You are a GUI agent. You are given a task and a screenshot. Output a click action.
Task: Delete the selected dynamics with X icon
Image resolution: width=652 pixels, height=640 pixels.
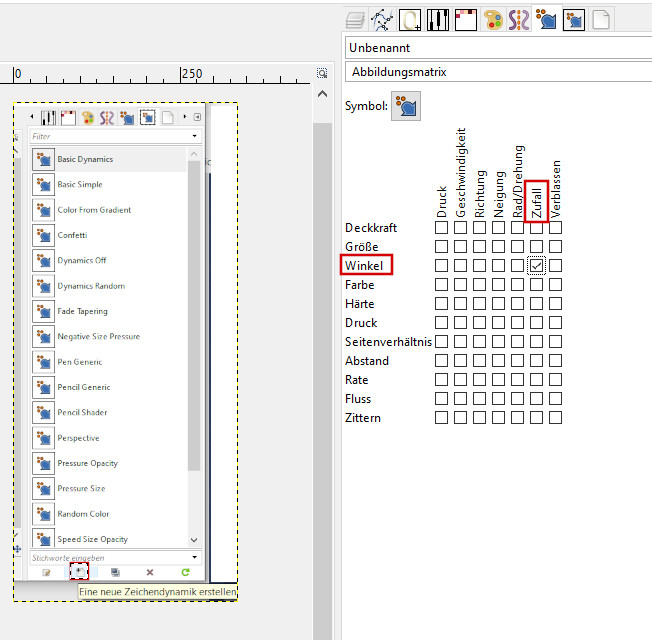(150, 572)
